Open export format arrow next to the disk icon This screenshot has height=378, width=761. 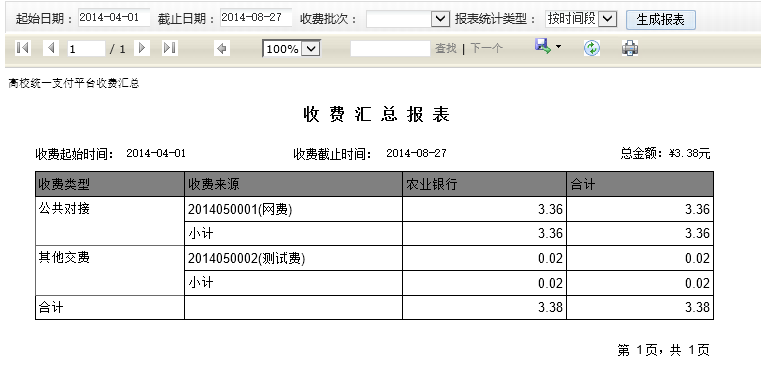(x=558, y=47)
